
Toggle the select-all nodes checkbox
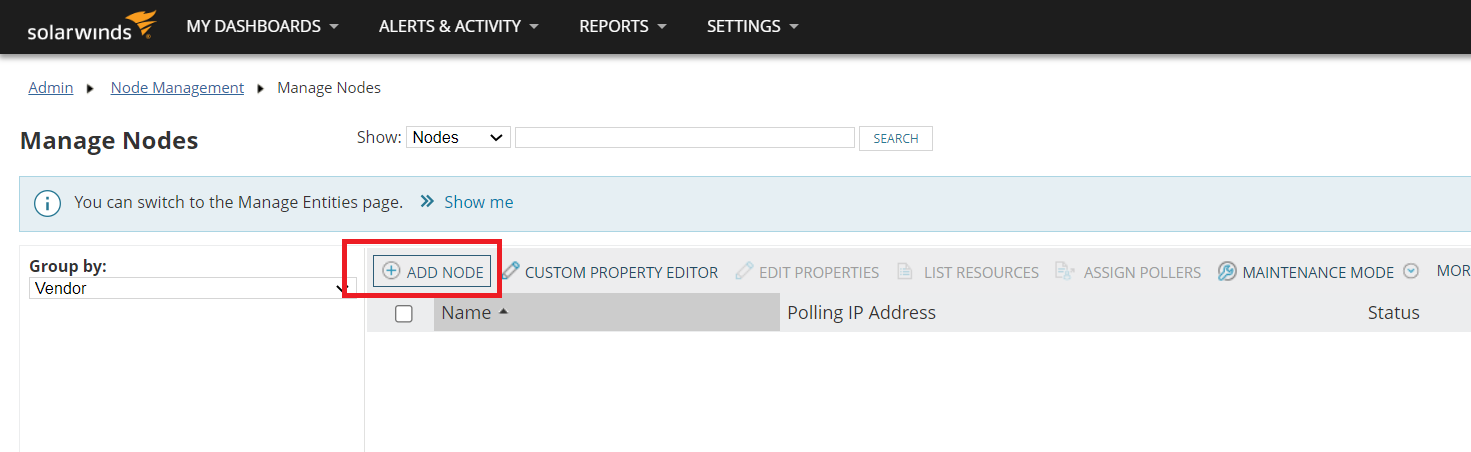[404, 314]
